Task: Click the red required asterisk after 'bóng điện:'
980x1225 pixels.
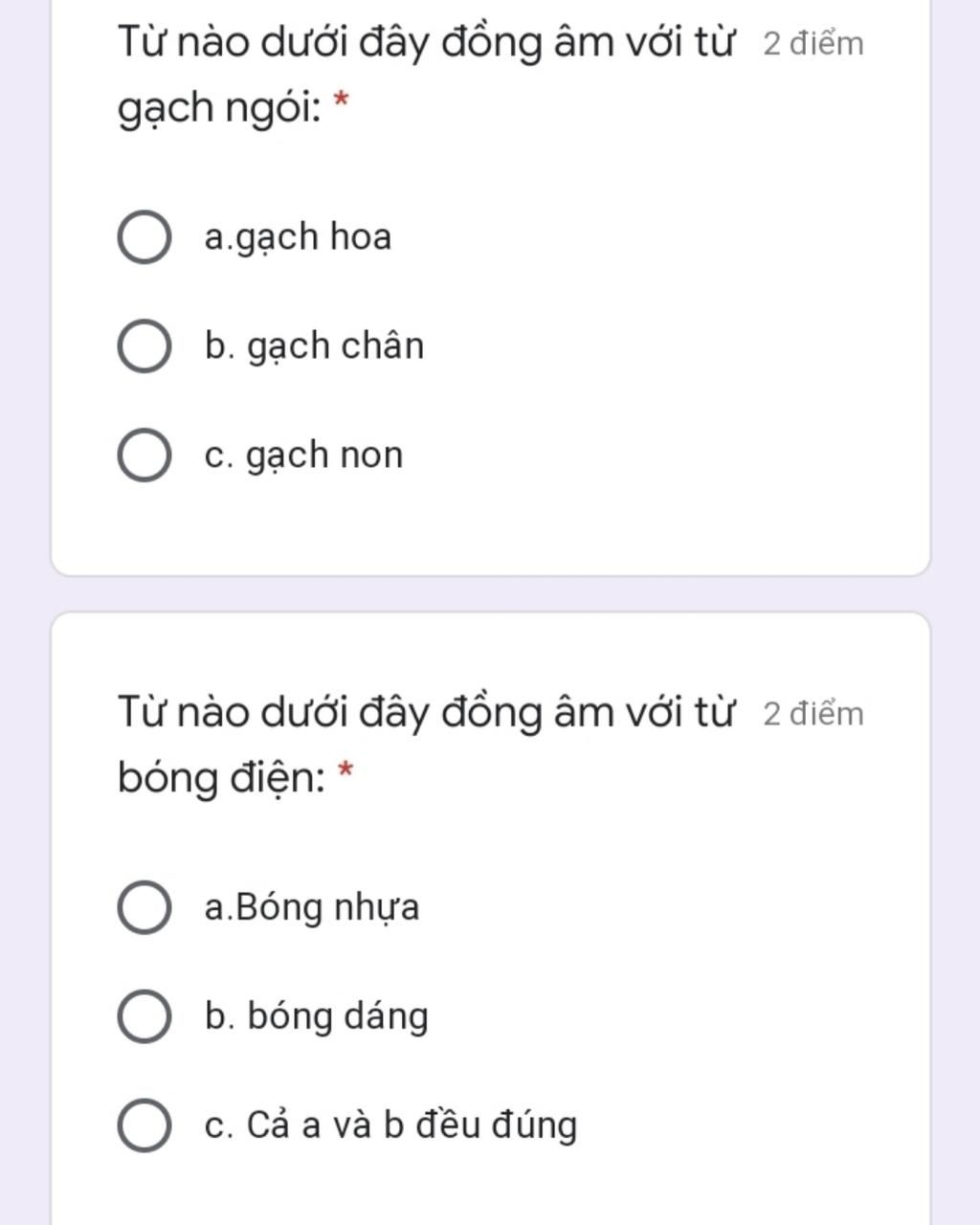Action: [x=345, y=772]
